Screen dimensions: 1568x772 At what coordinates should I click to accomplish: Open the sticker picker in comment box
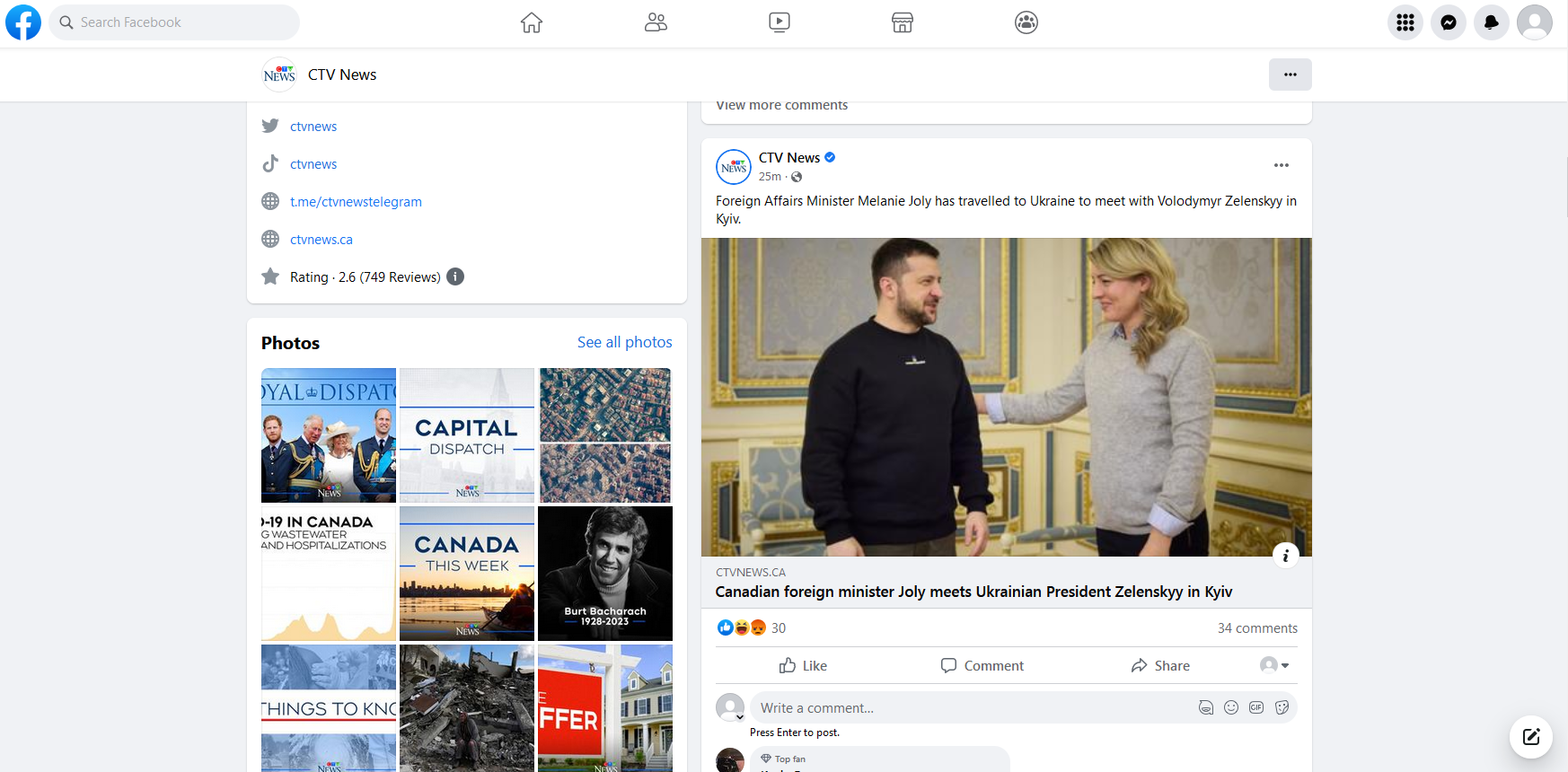[1282, 707]
